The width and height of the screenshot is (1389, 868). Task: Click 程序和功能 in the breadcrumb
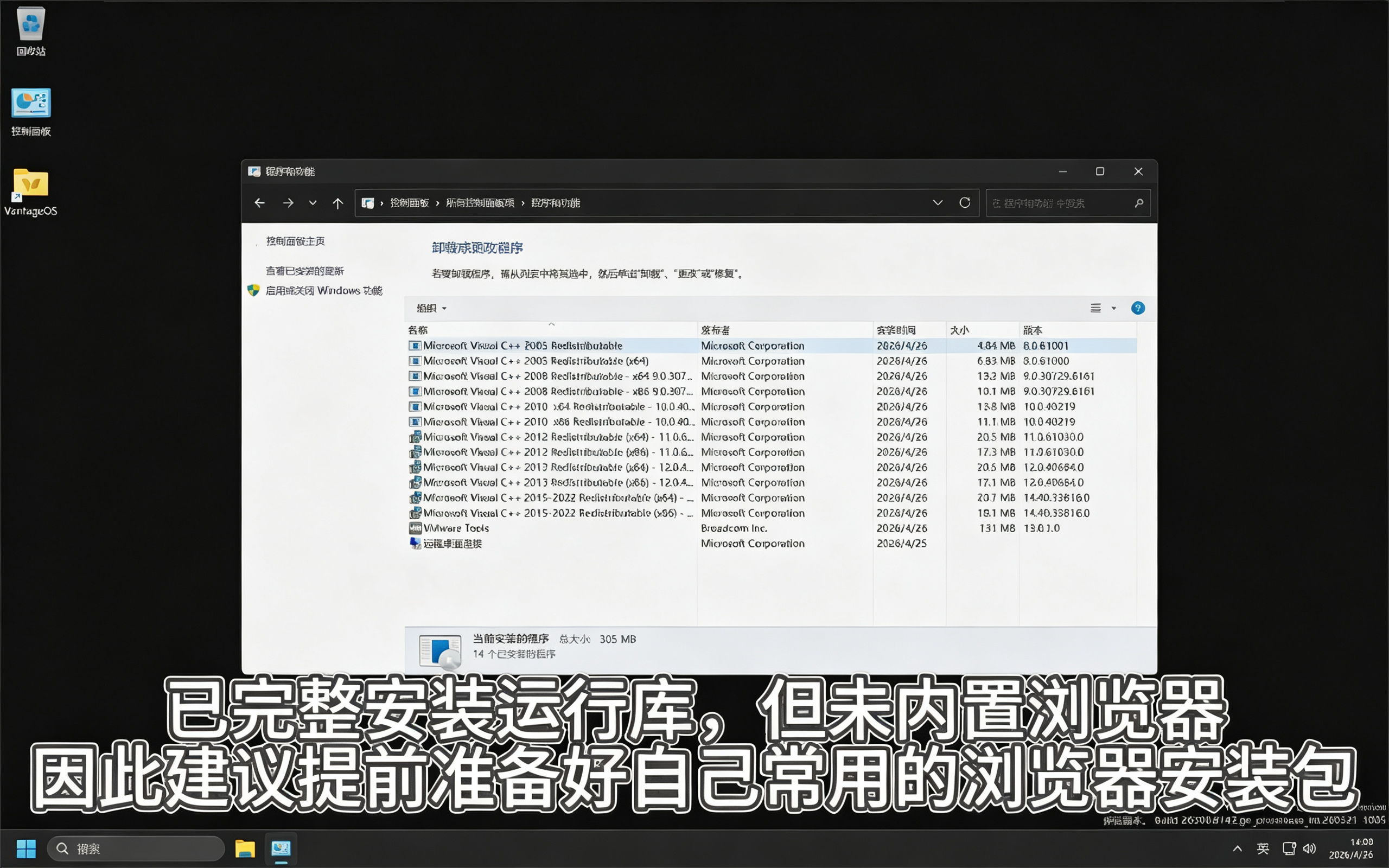tap(555, 203)
